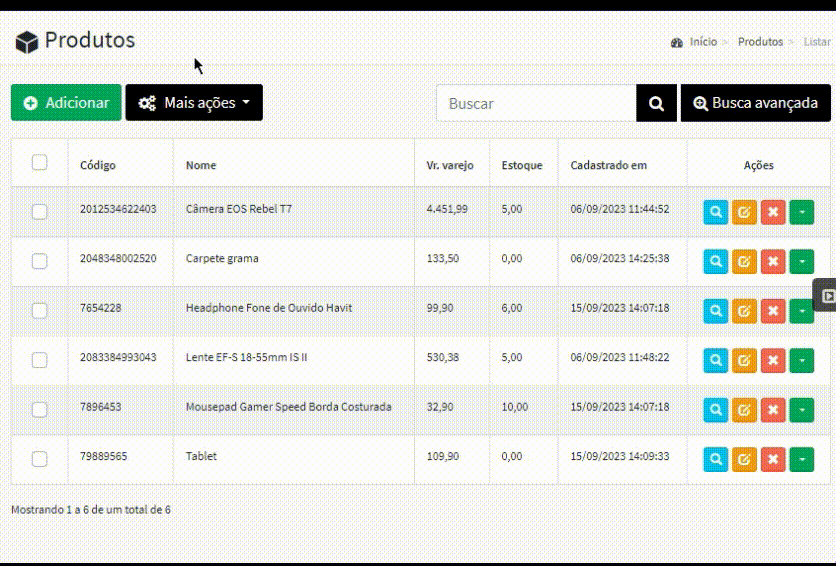Click the green Adicionar button
The width and height of the screenshot is (836, 566).
(x=66, y=102)
